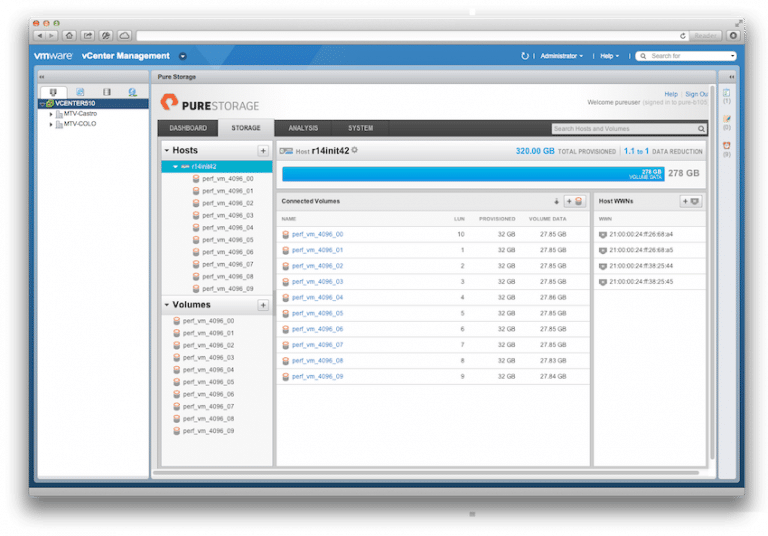Viewport: 768px width, 536px height.
Task: Click the 278 GB volume data usage bar
Action: 473,174
